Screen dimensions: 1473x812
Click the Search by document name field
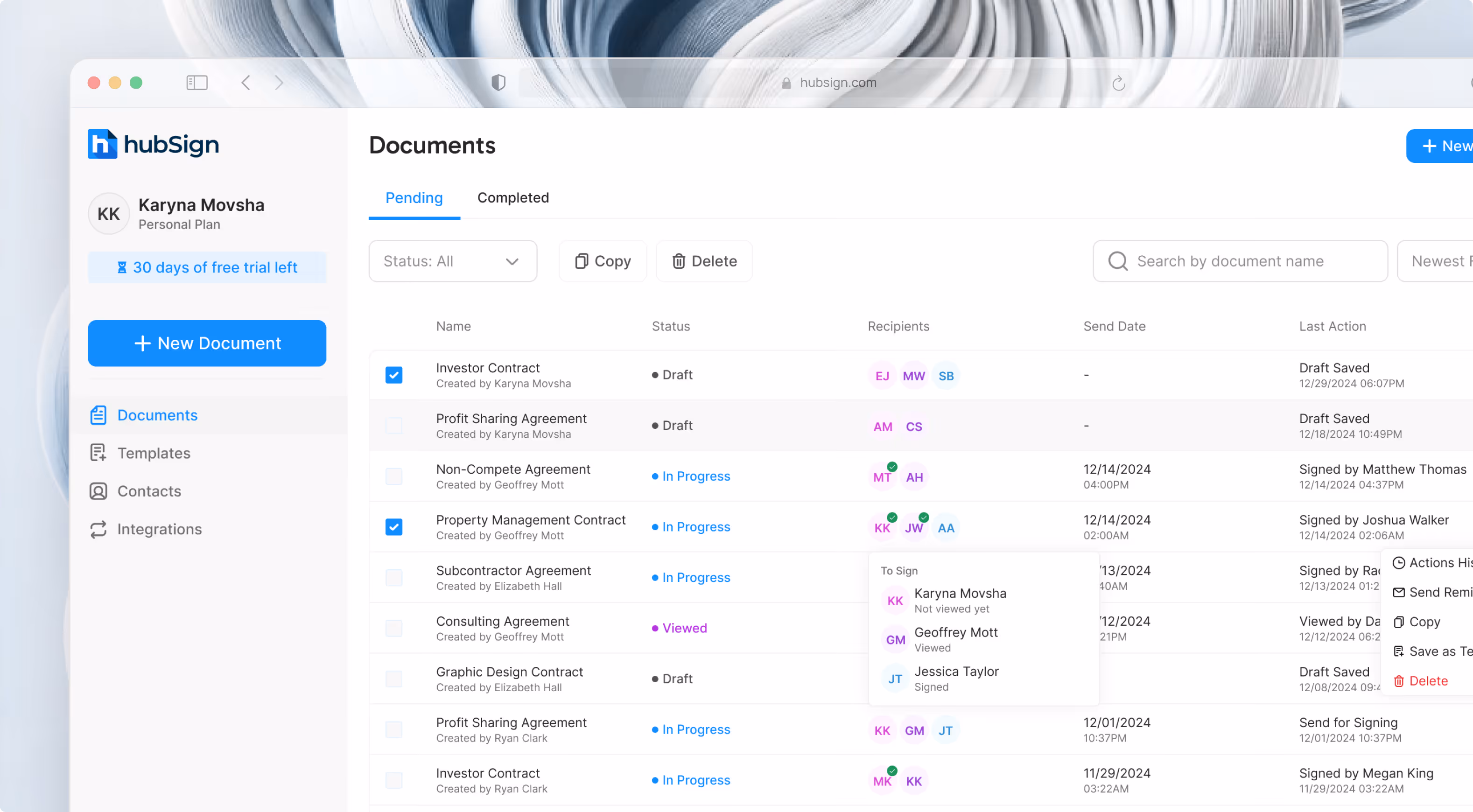(1240, 261)
